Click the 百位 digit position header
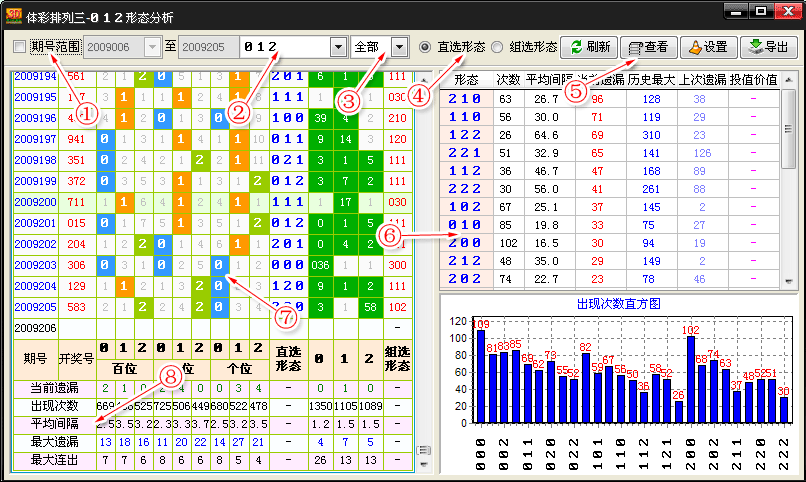The width and height of the screenshot is (806, 482). click(x=124, y=369)
